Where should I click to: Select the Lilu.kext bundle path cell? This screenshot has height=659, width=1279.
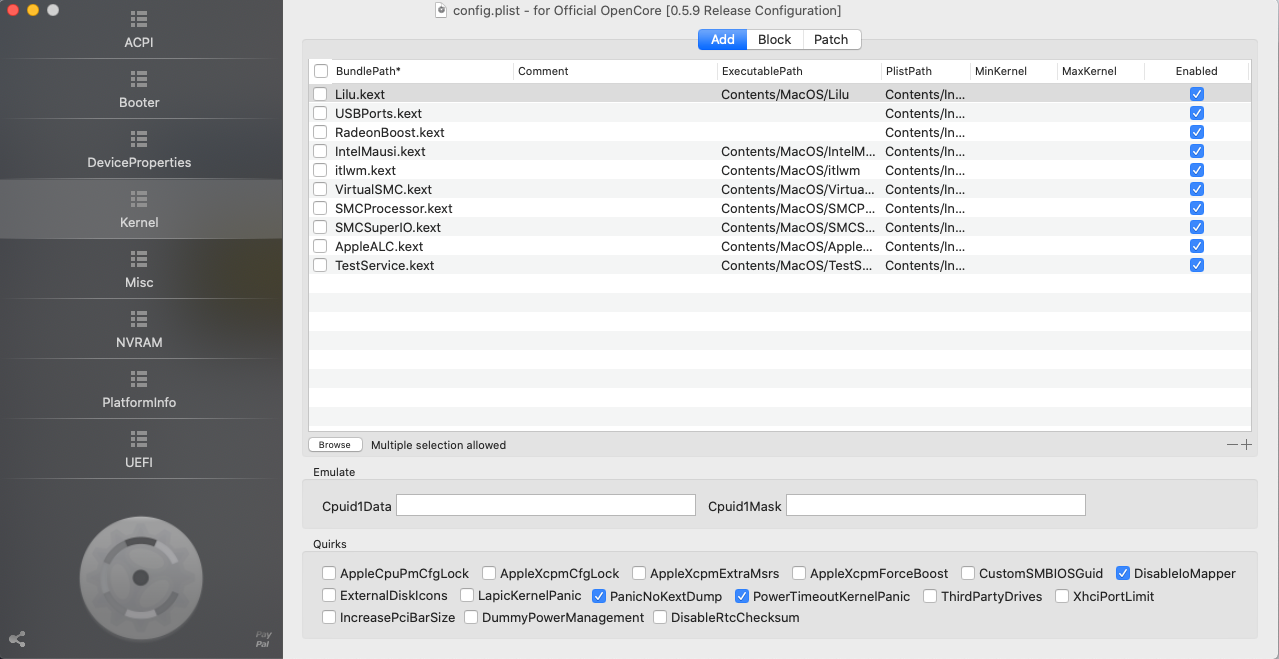[360, 94]
